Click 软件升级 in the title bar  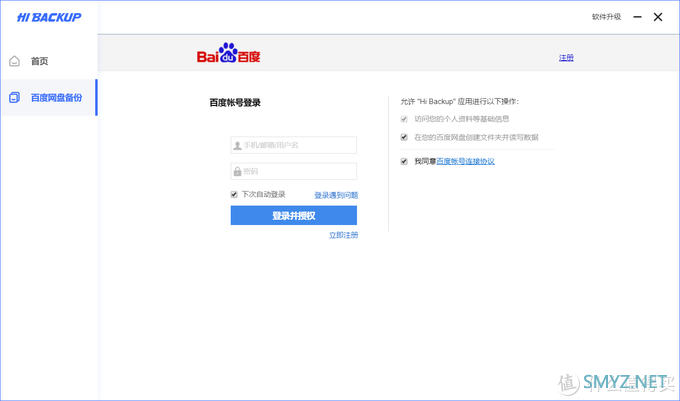(606, 17)
